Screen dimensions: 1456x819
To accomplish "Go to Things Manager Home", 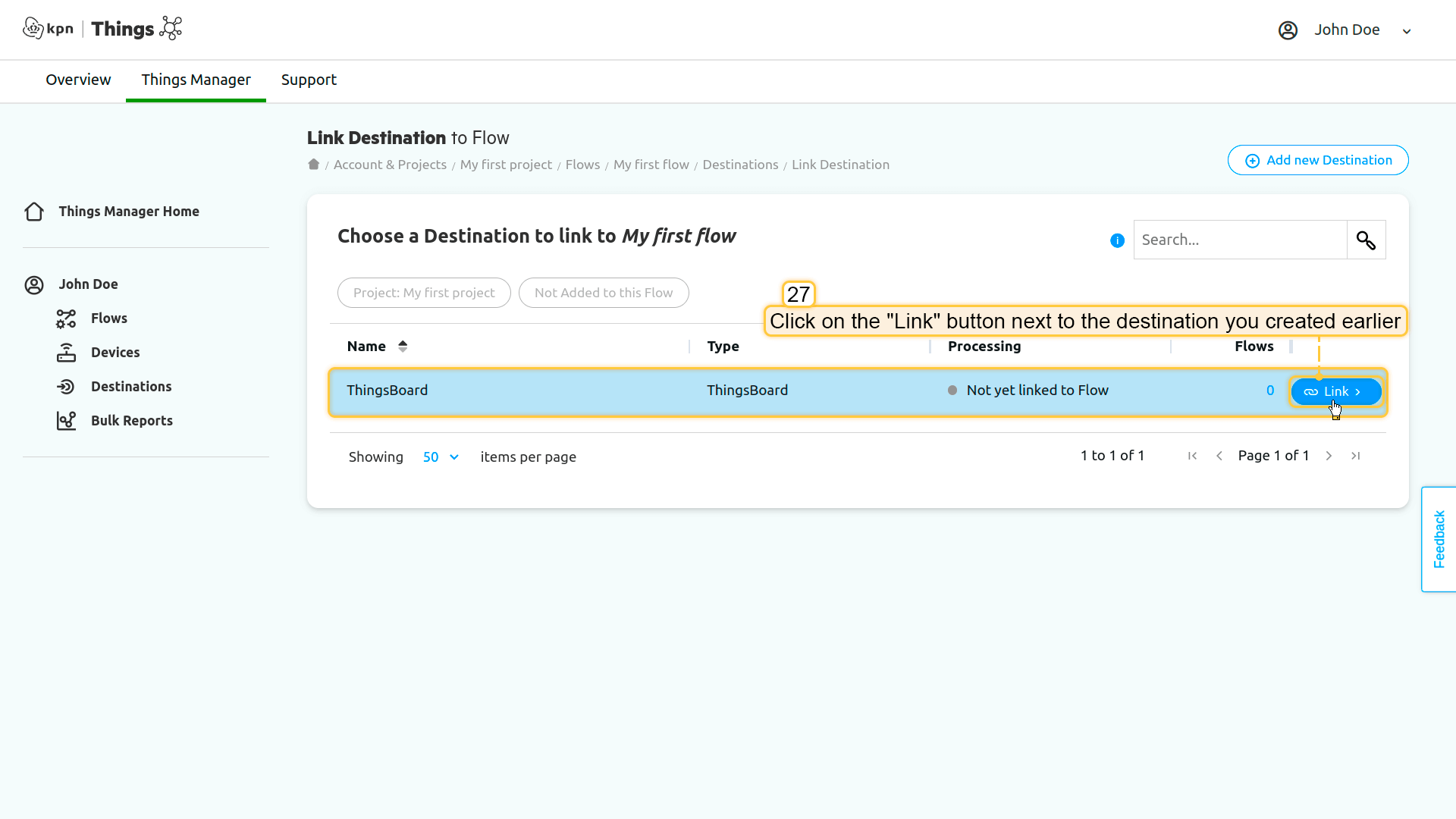I will click(128, 212).
